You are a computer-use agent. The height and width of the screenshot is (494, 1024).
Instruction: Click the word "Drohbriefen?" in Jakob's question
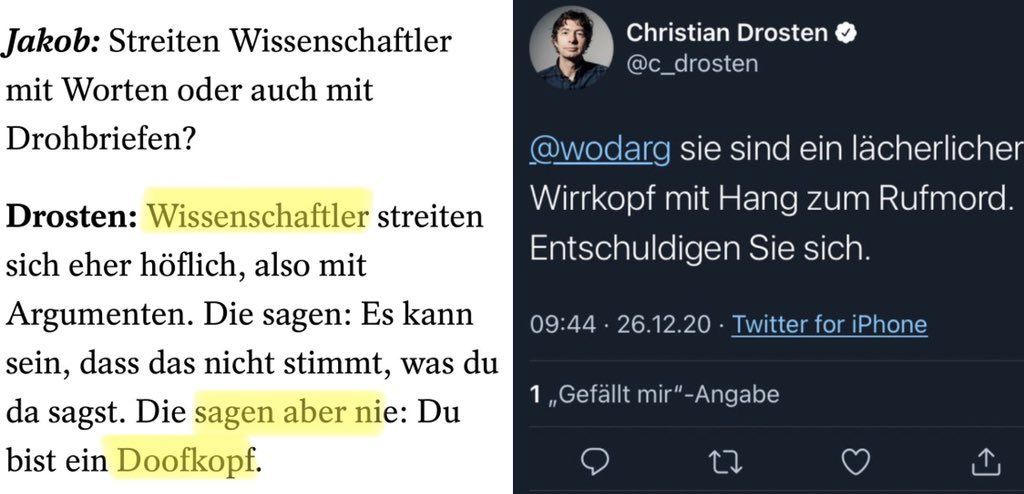[x=100, y=138]
